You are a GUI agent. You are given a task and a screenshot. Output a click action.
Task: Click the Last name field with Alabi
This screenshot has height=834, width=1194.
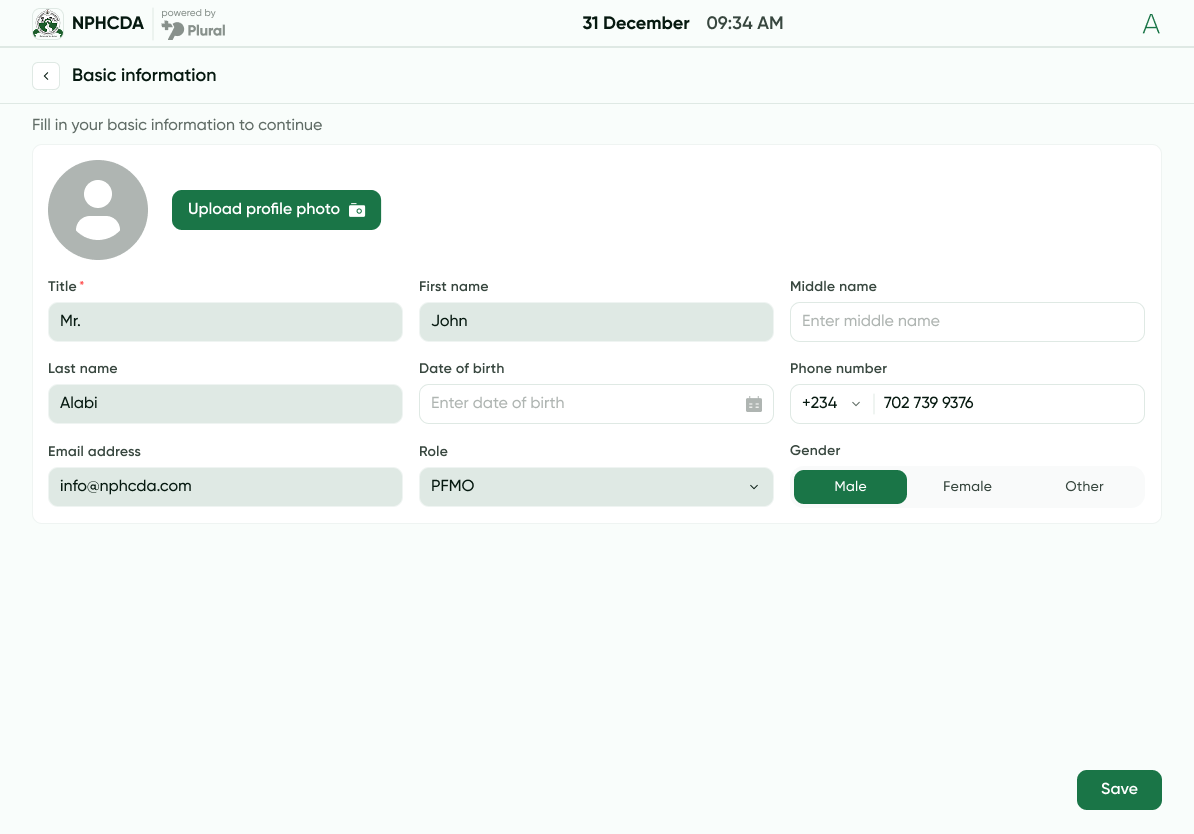(225, 404)
